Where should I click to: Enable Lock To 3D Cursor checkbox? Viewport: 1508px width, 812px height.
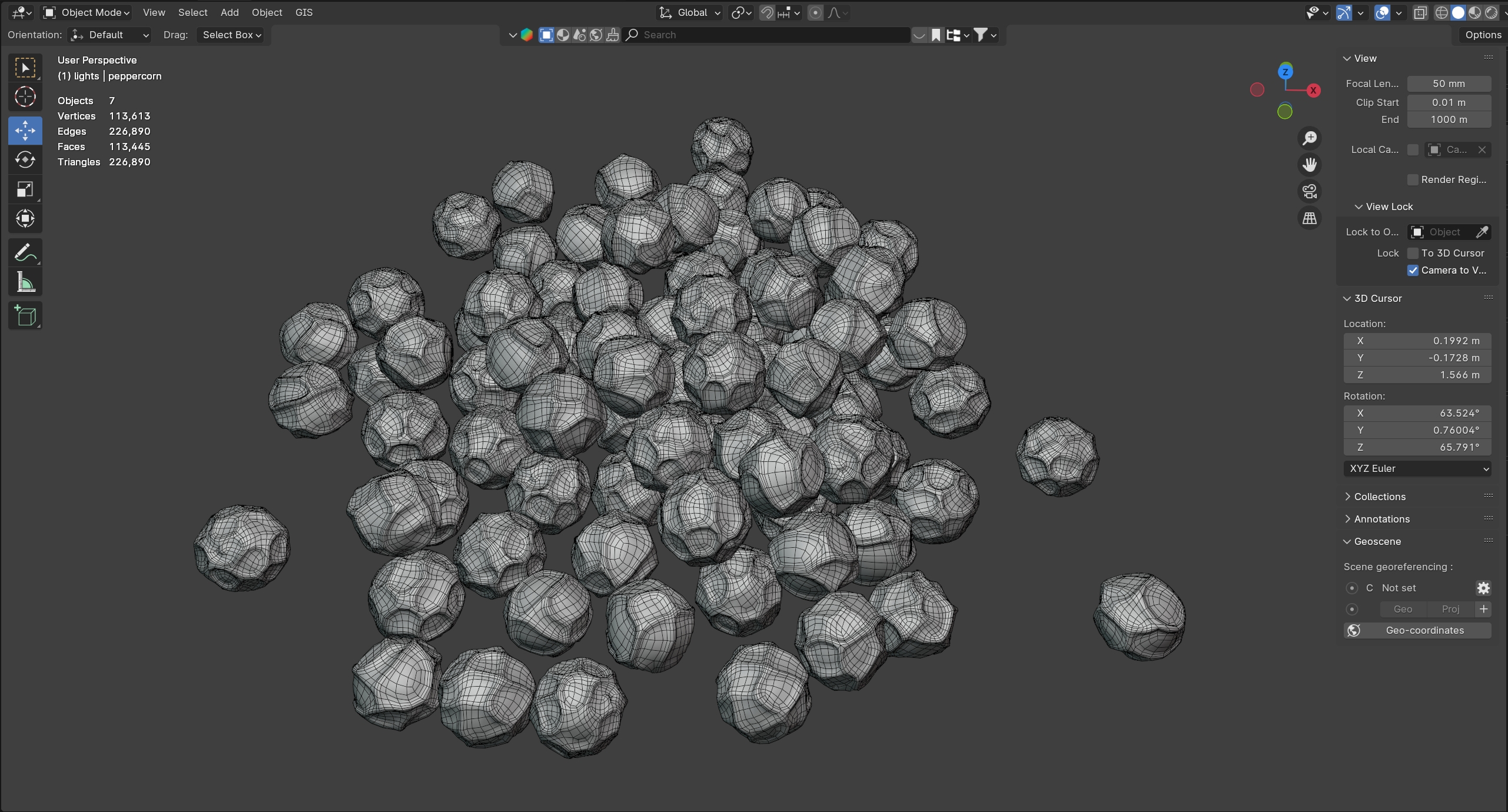(x=1413, y=253)
